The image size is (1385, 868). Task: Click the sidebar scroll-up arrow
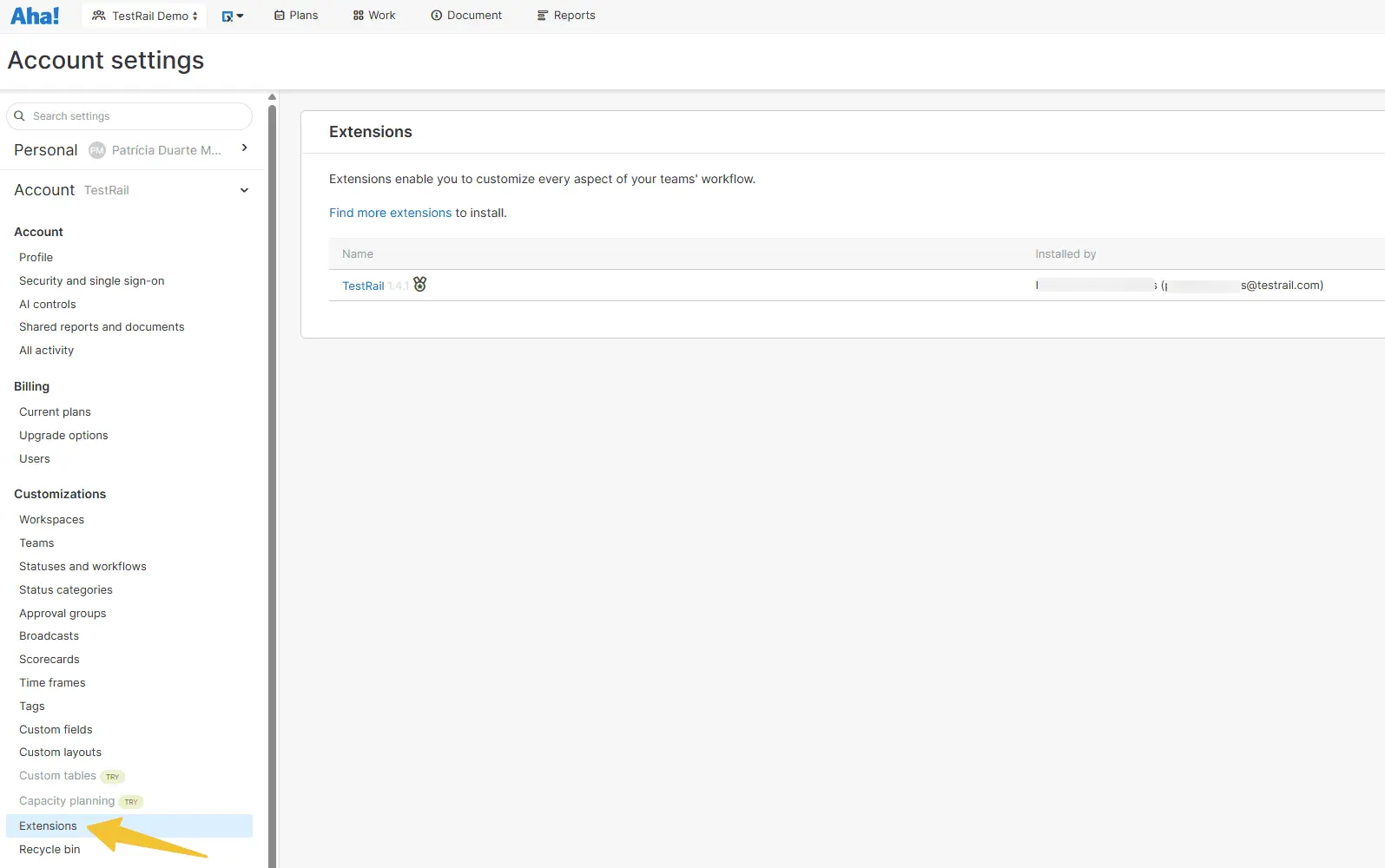pyautogui.click(x=272, y=96)
